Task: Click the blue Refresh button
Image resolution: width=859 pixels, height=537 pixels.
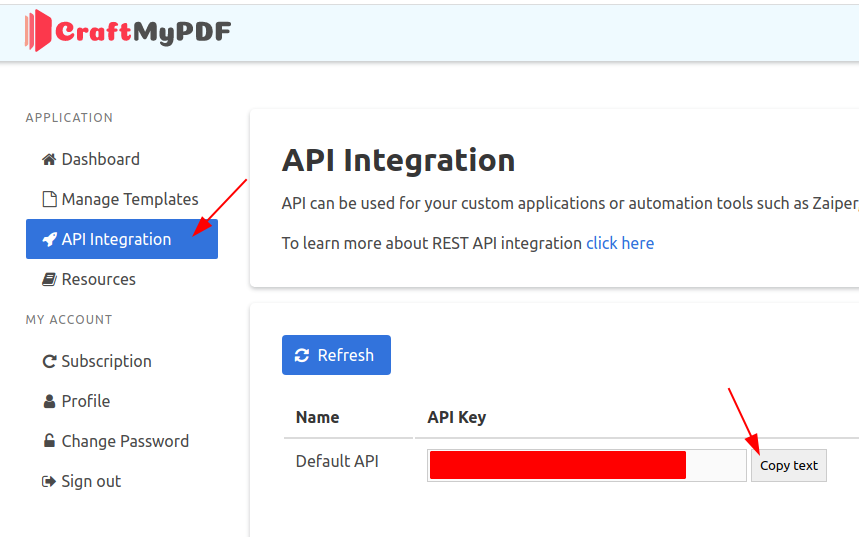Action: 336,355
